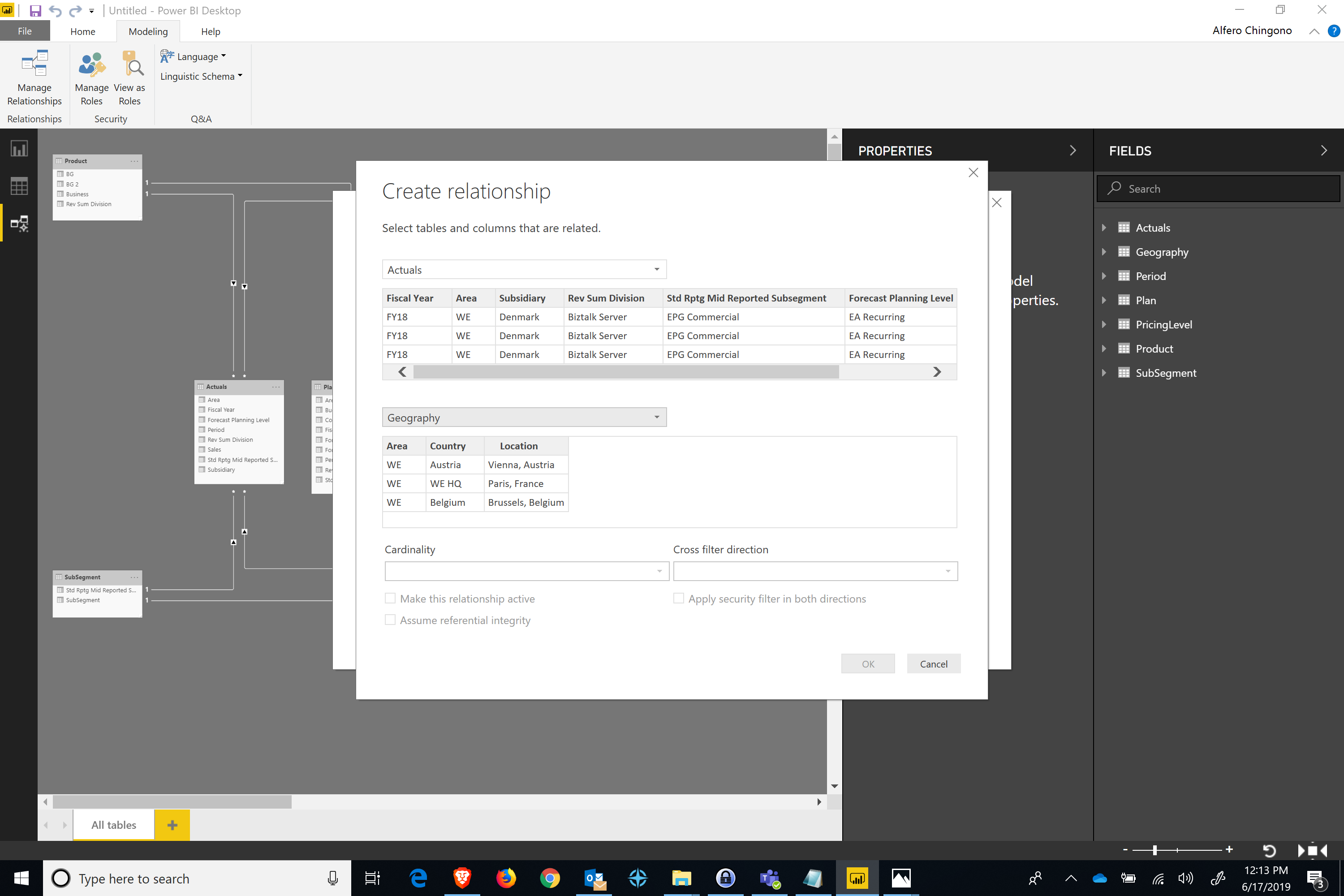Expand the PricingLevel table in Fields
Screen dimensions: 1344x896
pos(1104,324)
